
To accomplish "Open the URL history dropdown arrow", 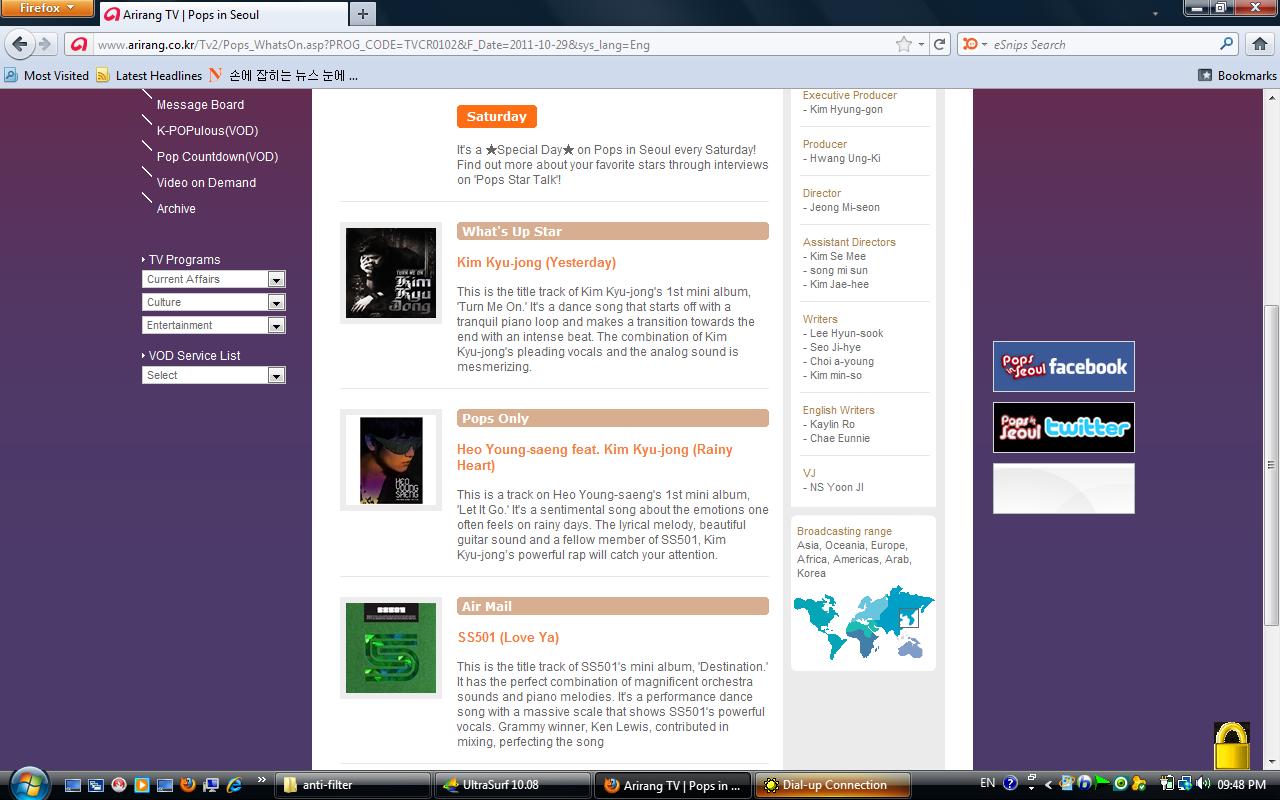I will [921, 44].
